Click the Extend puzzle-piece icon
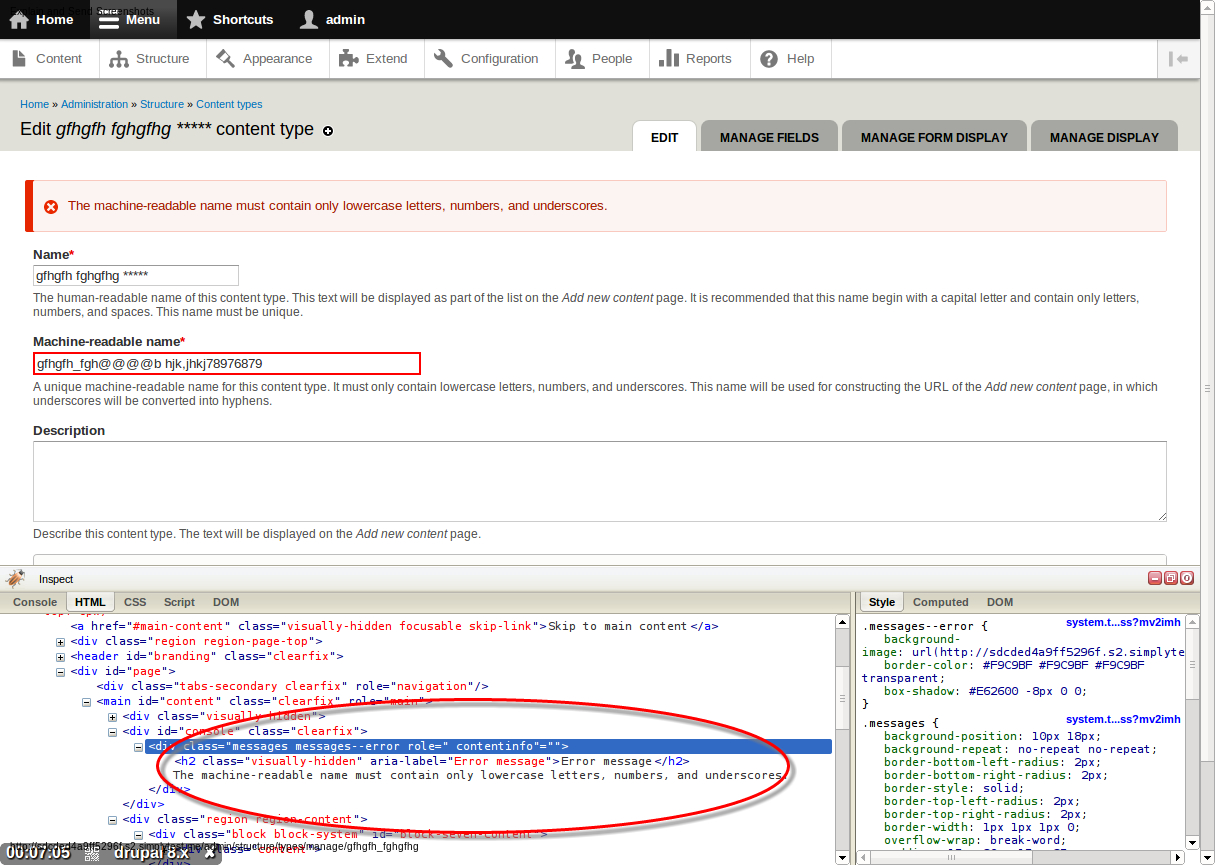This screenshot has height=865, width=1215. 349,59
